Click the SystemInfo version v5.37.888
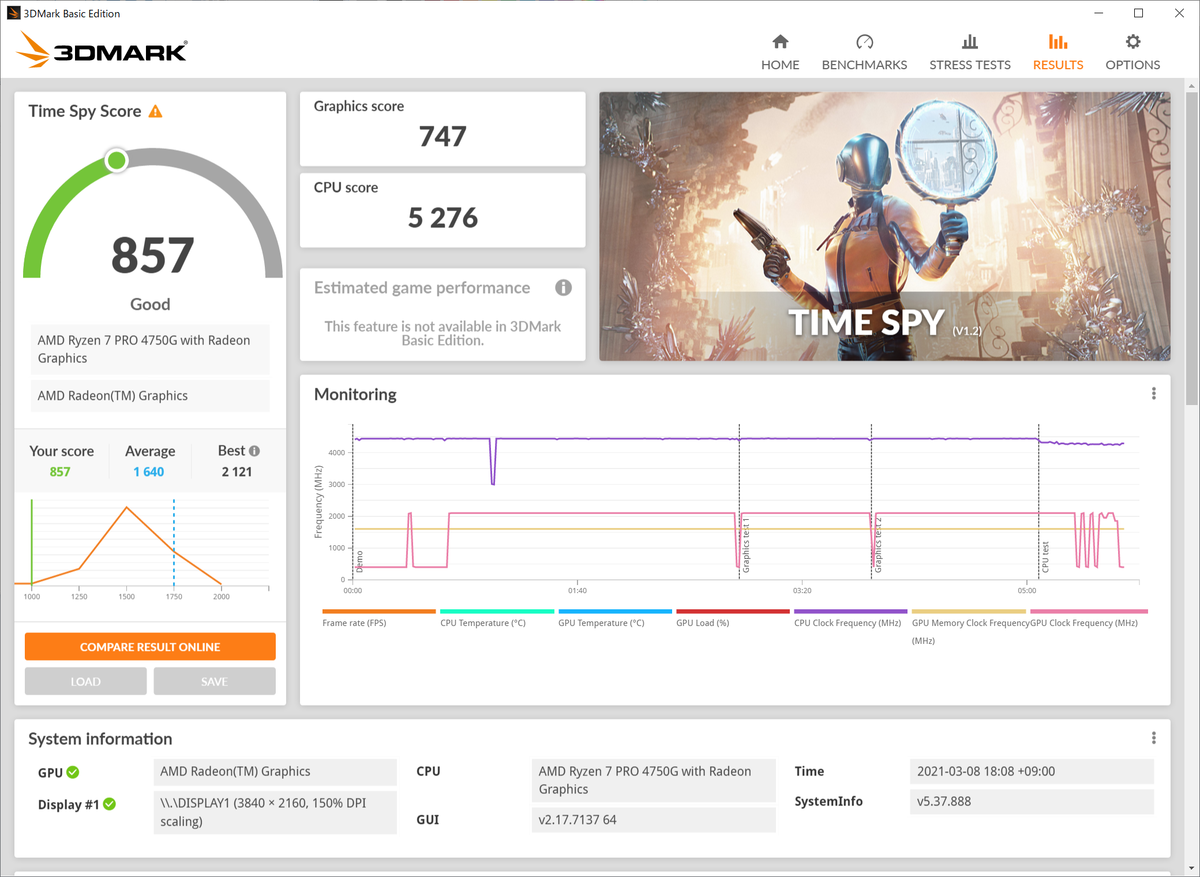This screenshot has height=877, width=1200. coord(1032,802)
